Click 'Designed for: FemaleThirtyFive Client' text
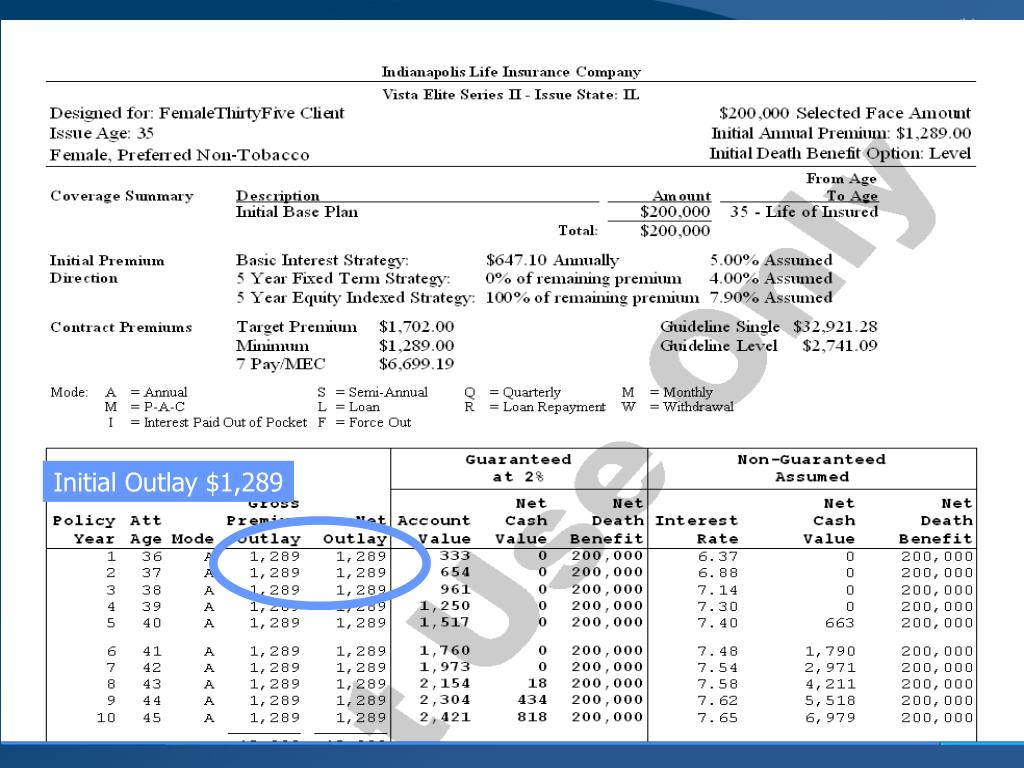 [197, 113]
